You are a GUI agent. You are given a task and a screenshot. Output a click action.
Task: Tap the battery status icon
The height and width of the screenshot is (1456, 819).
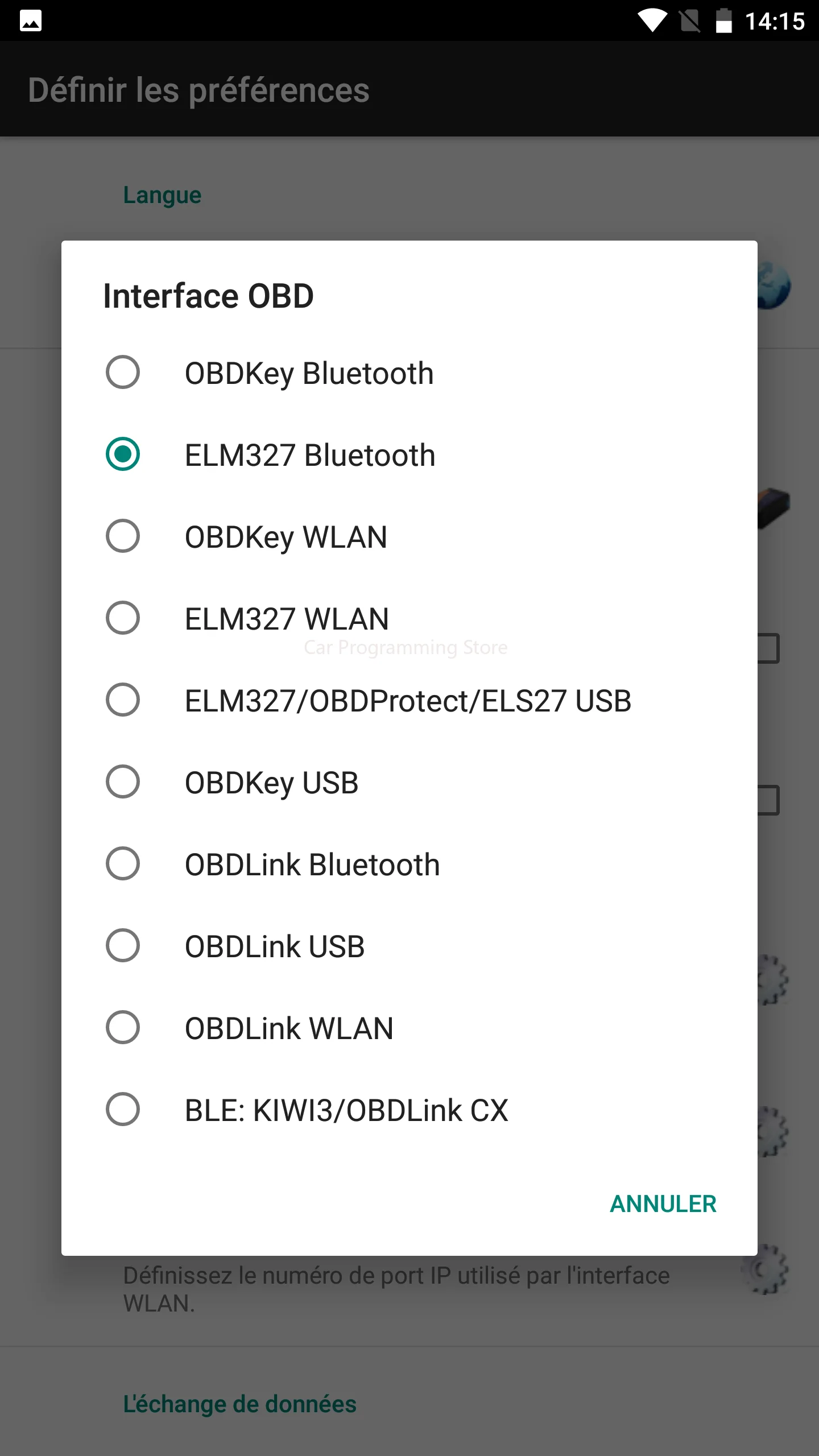pyautogui.click(x=723, y=20)
